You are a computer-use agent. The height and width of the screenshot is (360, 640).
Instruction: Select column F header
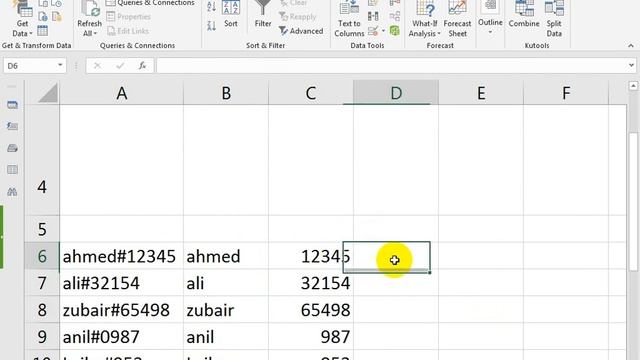point(566,93)
